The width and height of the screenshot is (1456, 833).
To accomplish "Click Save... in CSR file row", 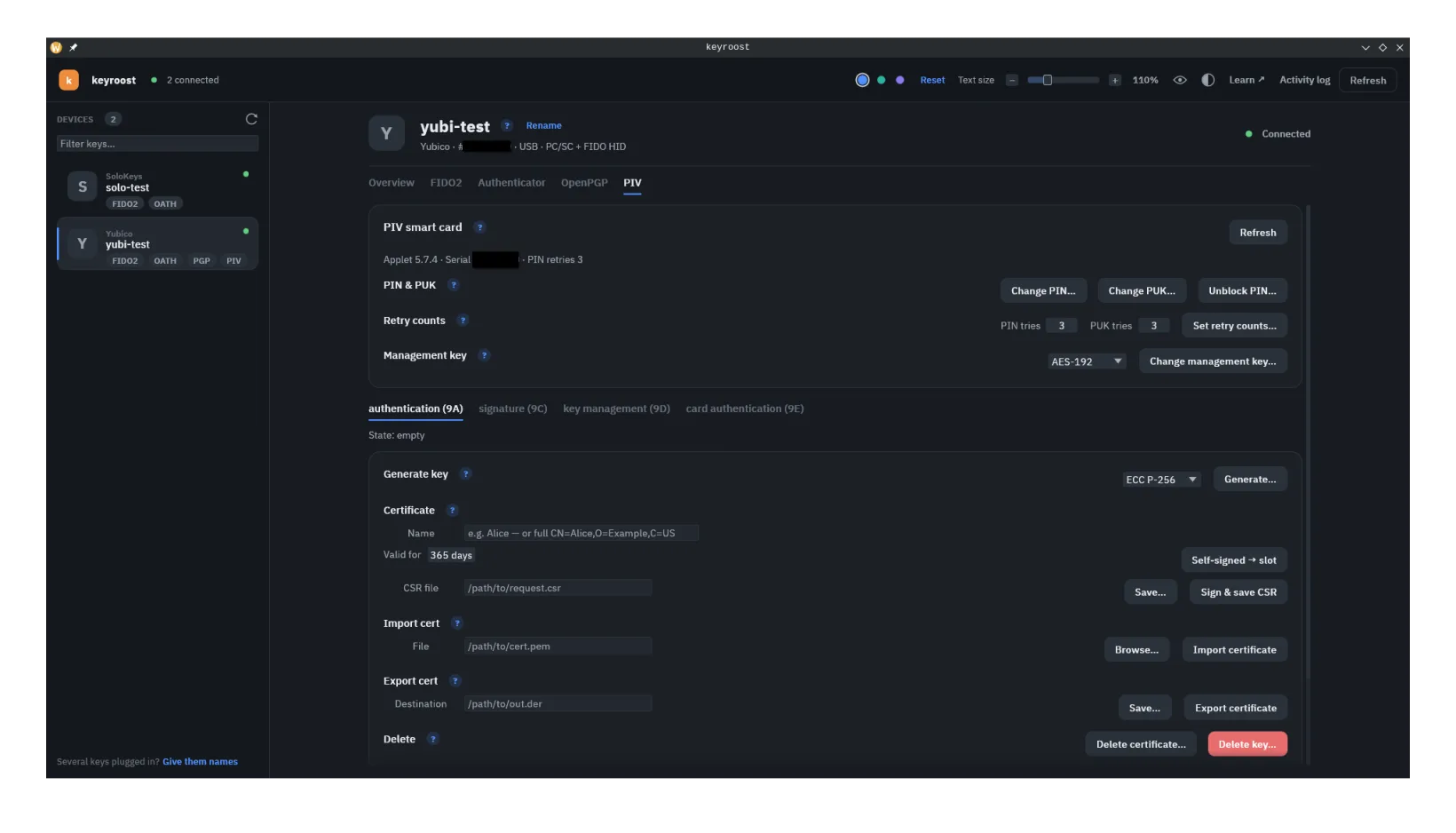I will [1151, 592].
